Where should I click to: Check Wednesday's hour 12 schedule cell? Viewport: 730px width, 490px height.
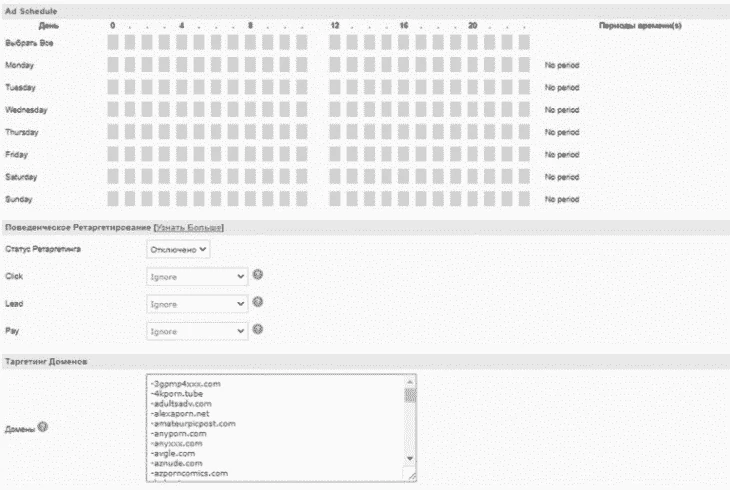(x=335, y=109)
